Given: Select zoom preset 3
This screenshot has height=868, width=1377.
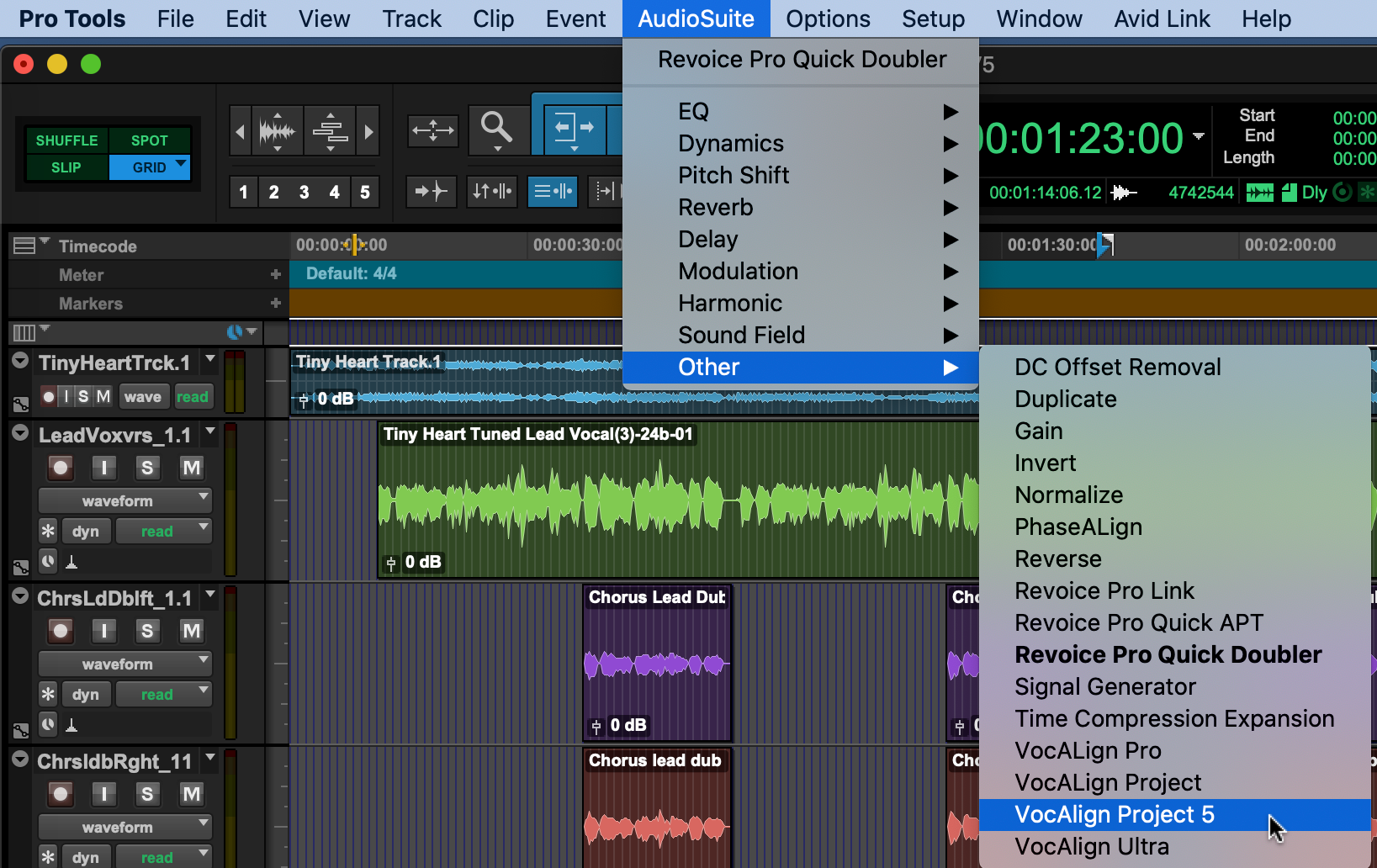Looking at the screenshot, I should [x=304, y=192].
